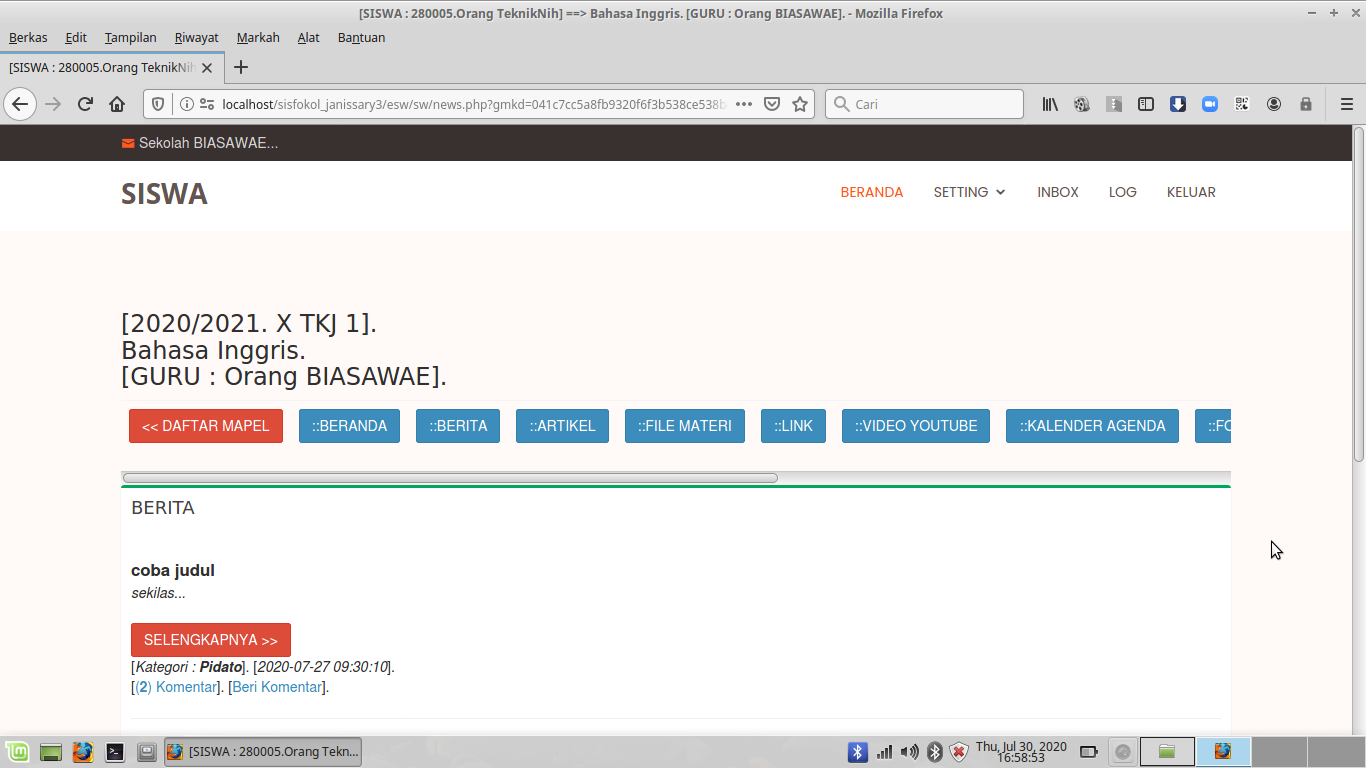Open the blue Bluetooth tray icon
Viewport: 1366px width, 768px height.
click(x=857, y=752)
